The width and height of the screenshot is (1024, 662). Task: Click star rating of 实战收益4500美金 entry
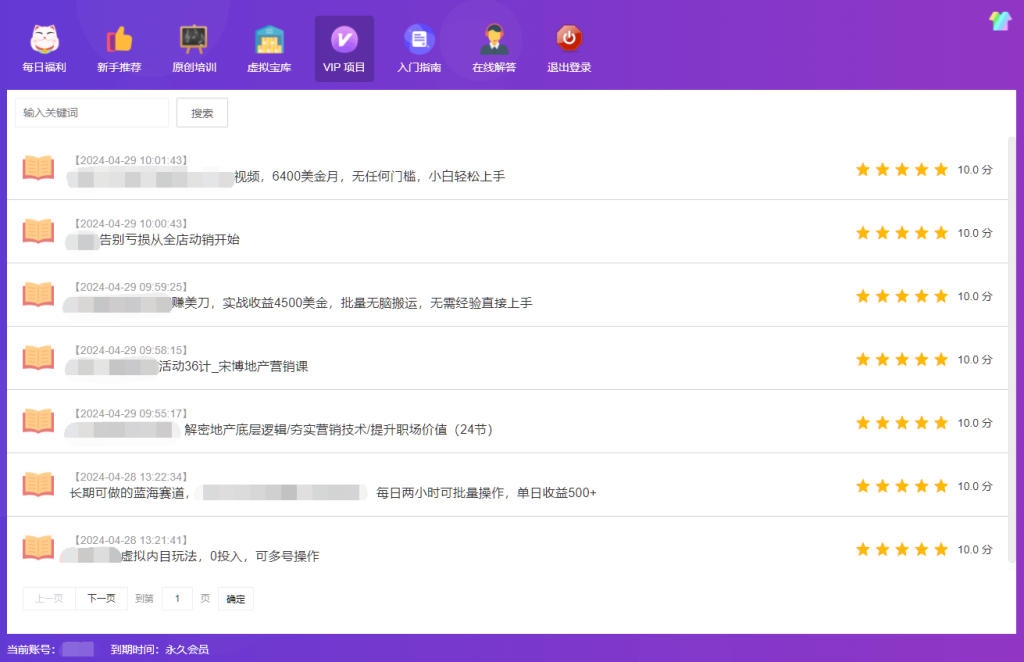pyautogui.click(x=902, y=296)
